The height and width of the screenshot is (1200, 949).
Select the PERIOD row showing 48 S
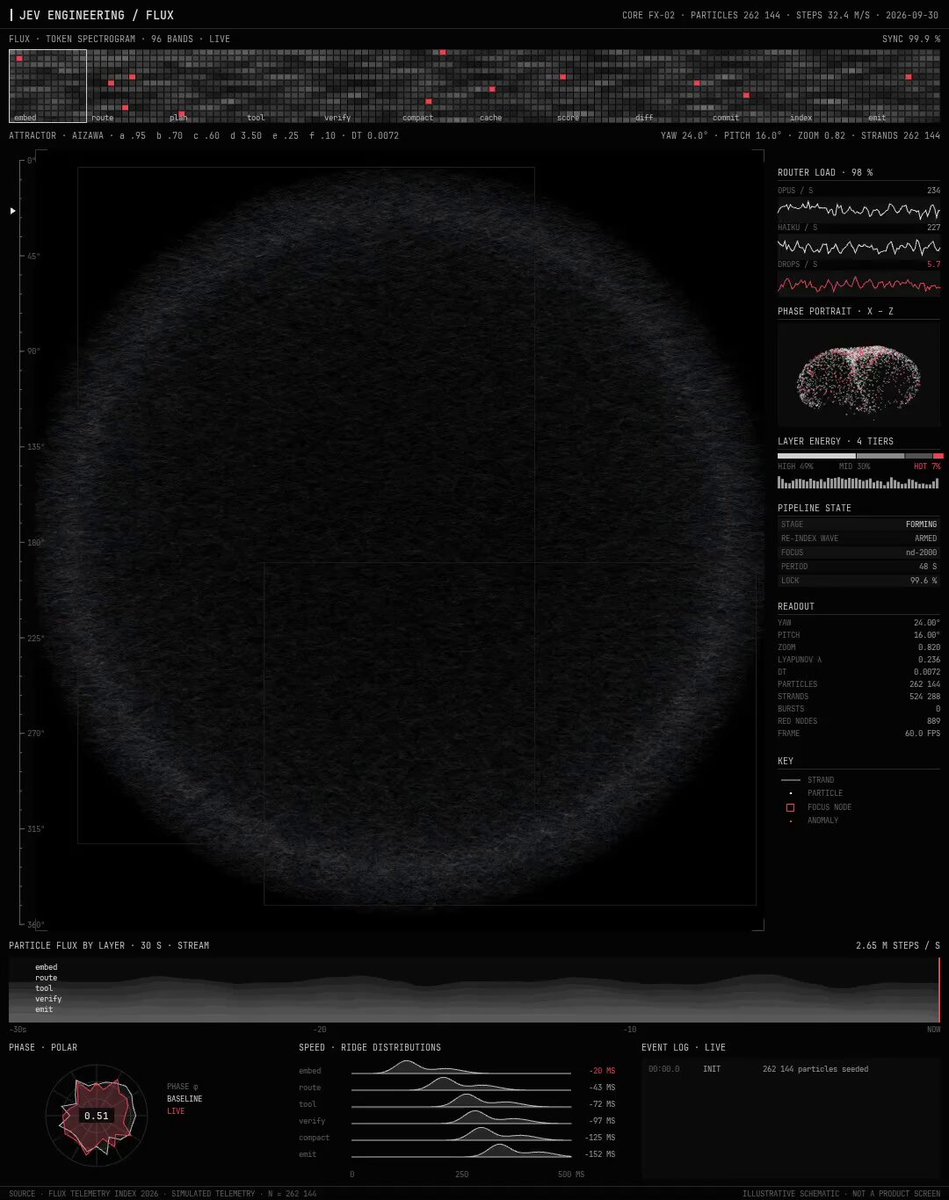859,566
